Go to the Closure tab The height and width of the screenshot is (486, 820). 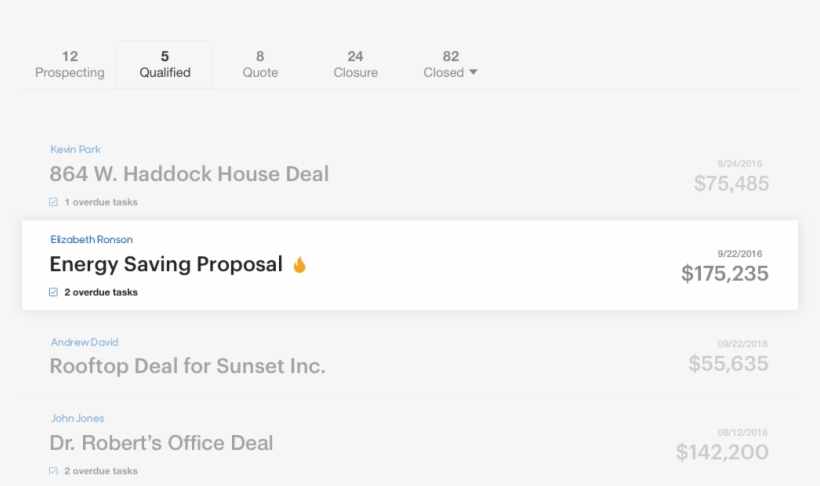tap(355, 65)
